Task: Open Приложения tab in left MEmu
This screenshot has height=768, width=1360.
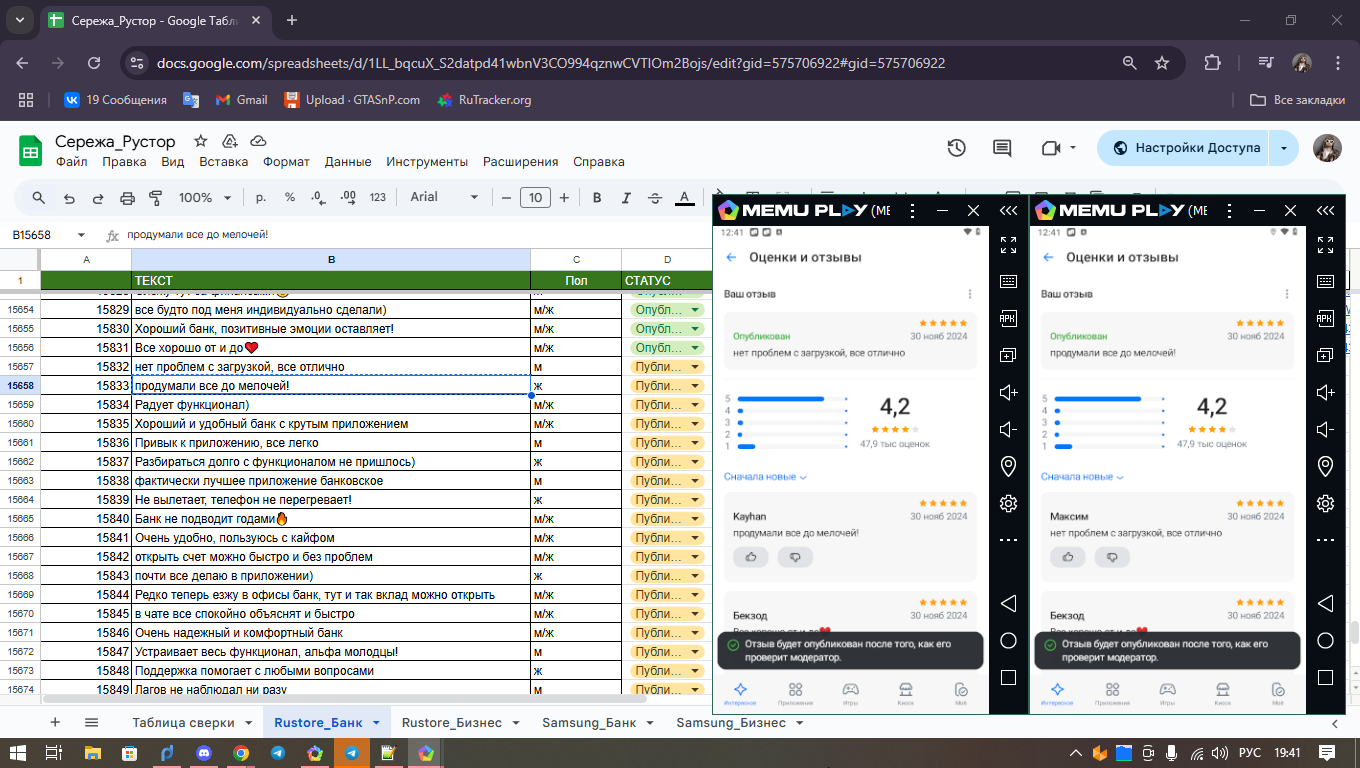Action: [x=796, y=693]
